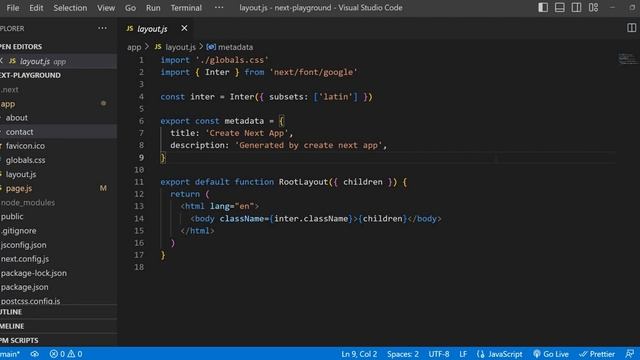The width and height of the screenshot is (640, 360).
Task: Open Problems via errors and warnings indicator
Action: [x=66, y=354]
